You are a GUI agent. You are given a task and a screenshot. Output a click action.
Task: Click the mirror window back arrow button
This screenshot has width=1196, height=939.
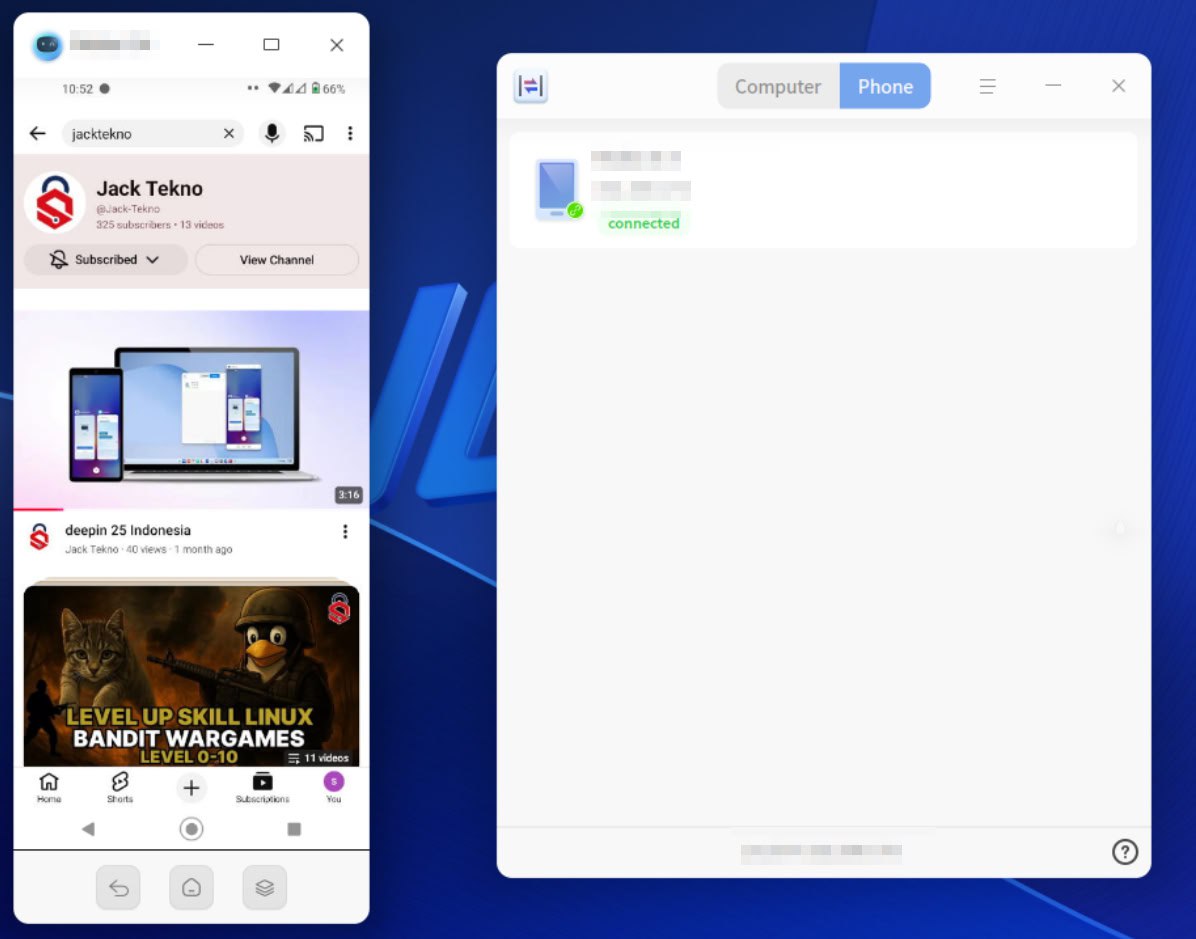tap(118, 887)
